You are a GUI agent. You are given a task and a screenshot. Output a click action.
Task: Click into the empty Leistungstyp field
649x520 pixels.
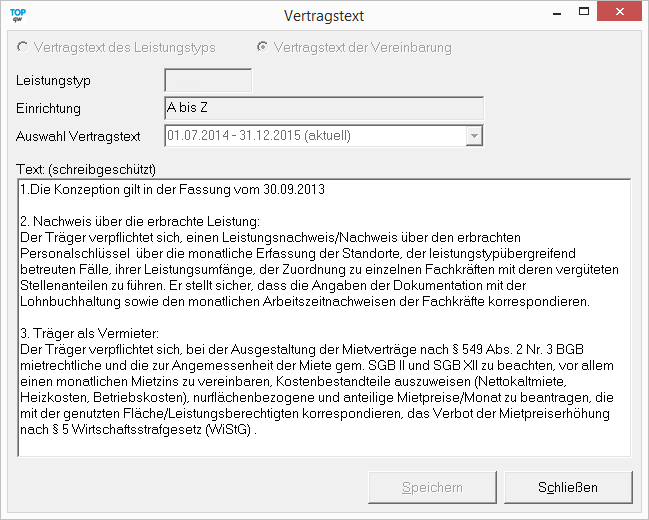(208, 80)
